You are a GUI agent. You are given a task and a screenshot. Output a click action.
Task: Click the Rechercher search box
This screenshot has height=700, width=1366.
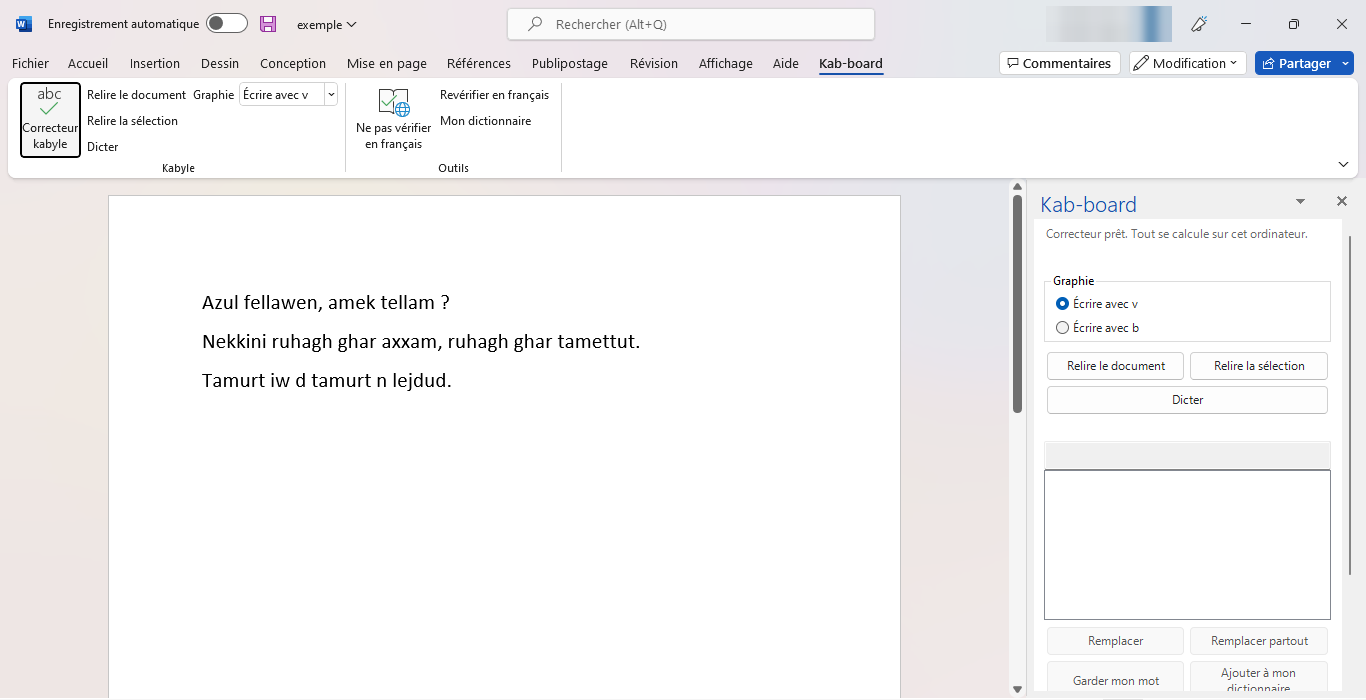(x=691, y=24)
